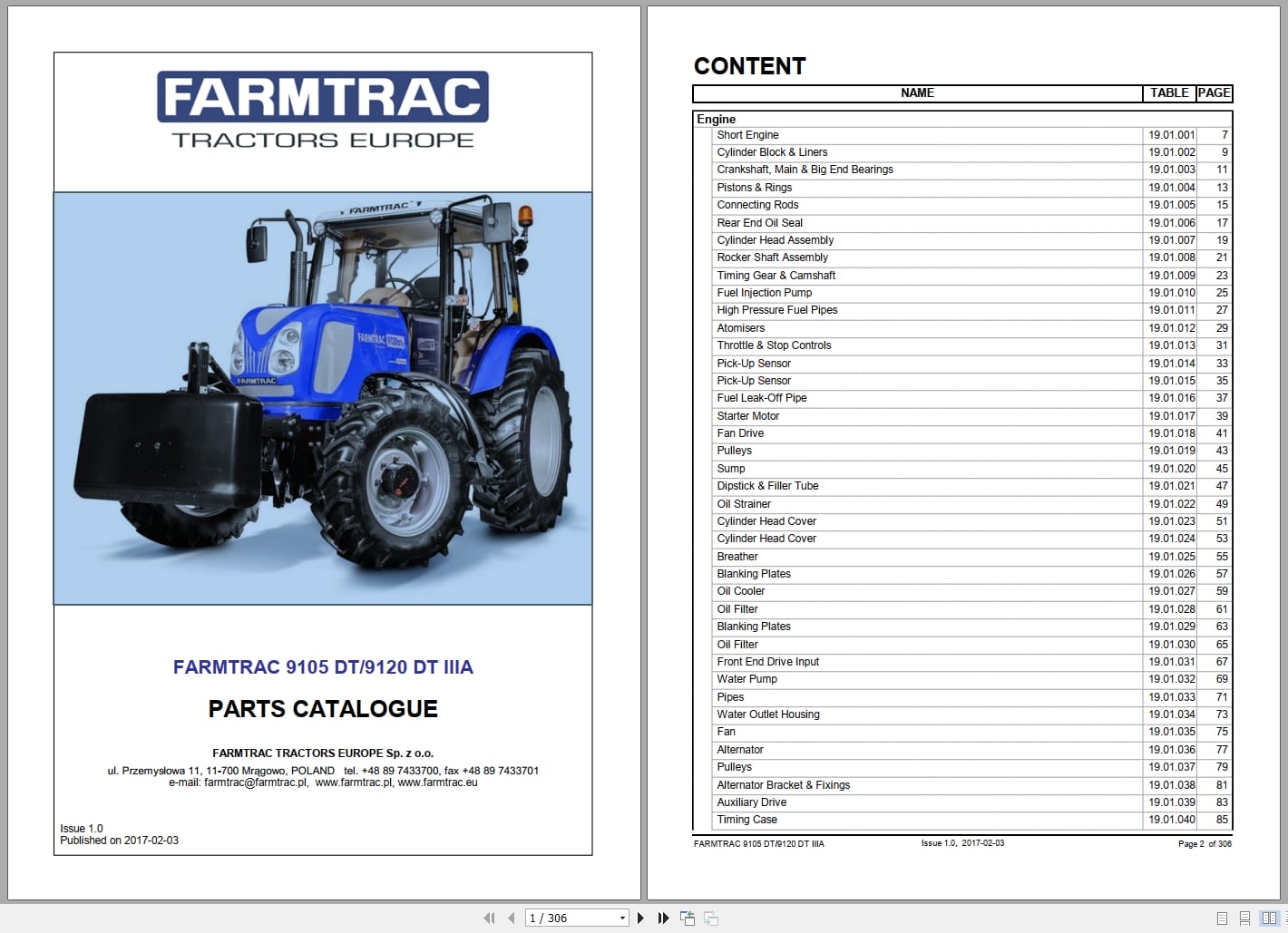Click the Timing Case entry at list bottom
The width and height of the screenshot is (1288, 933).
tap(746, 819)
